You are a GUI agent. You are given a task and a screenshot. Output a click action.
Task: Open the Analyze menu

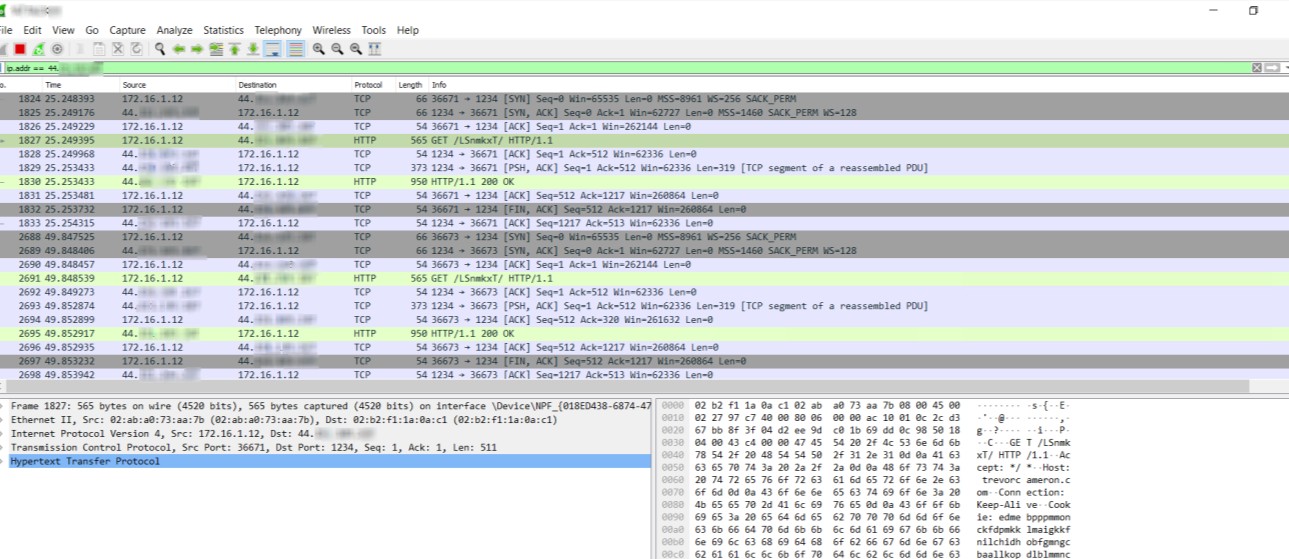tap(175, 31)
